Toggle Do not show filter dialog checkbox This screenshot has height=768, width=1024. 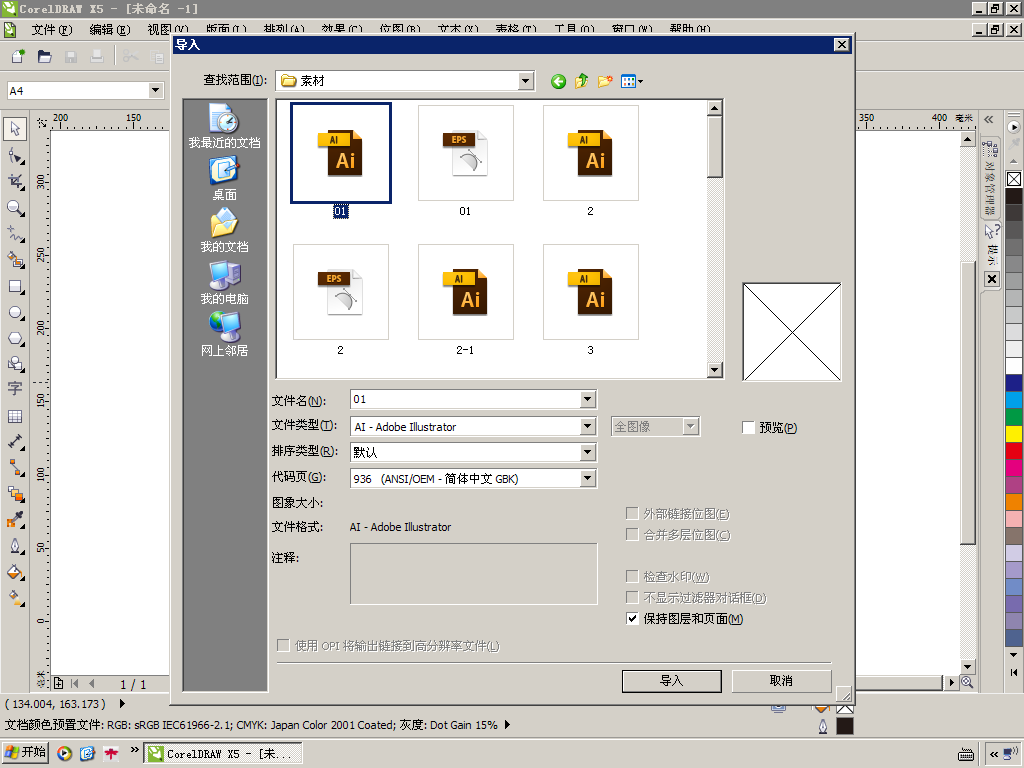(x=632, y=598)
